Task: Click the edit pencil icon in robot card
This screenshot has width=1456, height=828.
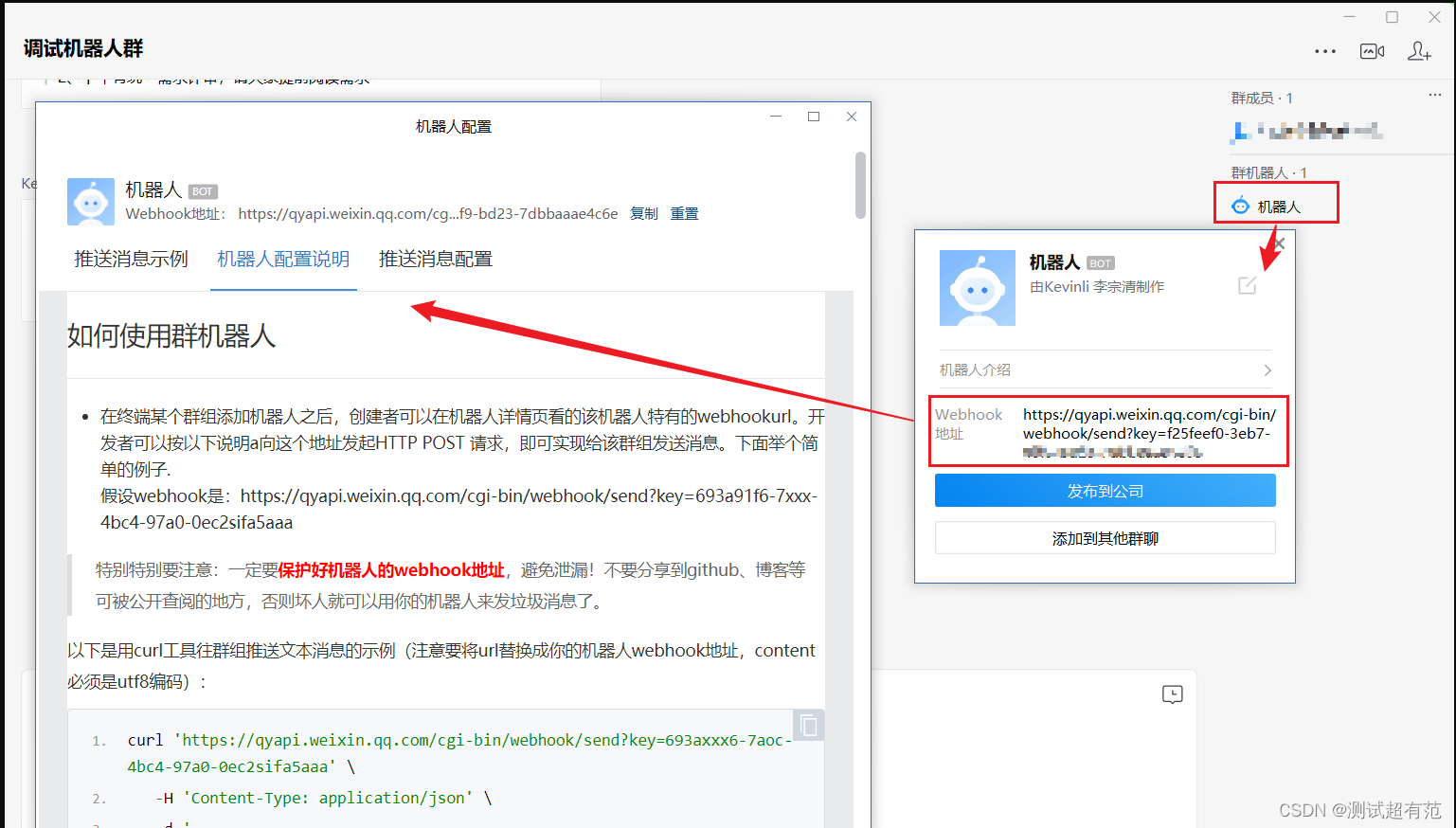Action: [x=1248, y=285]
